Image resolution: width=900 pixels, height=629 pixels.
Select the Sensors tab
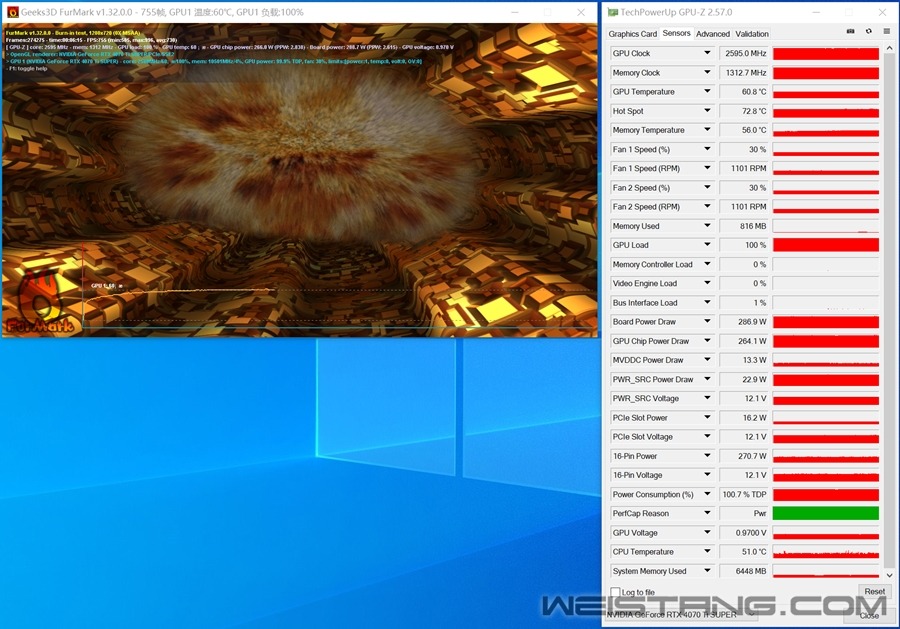click(x=676, y=33)
